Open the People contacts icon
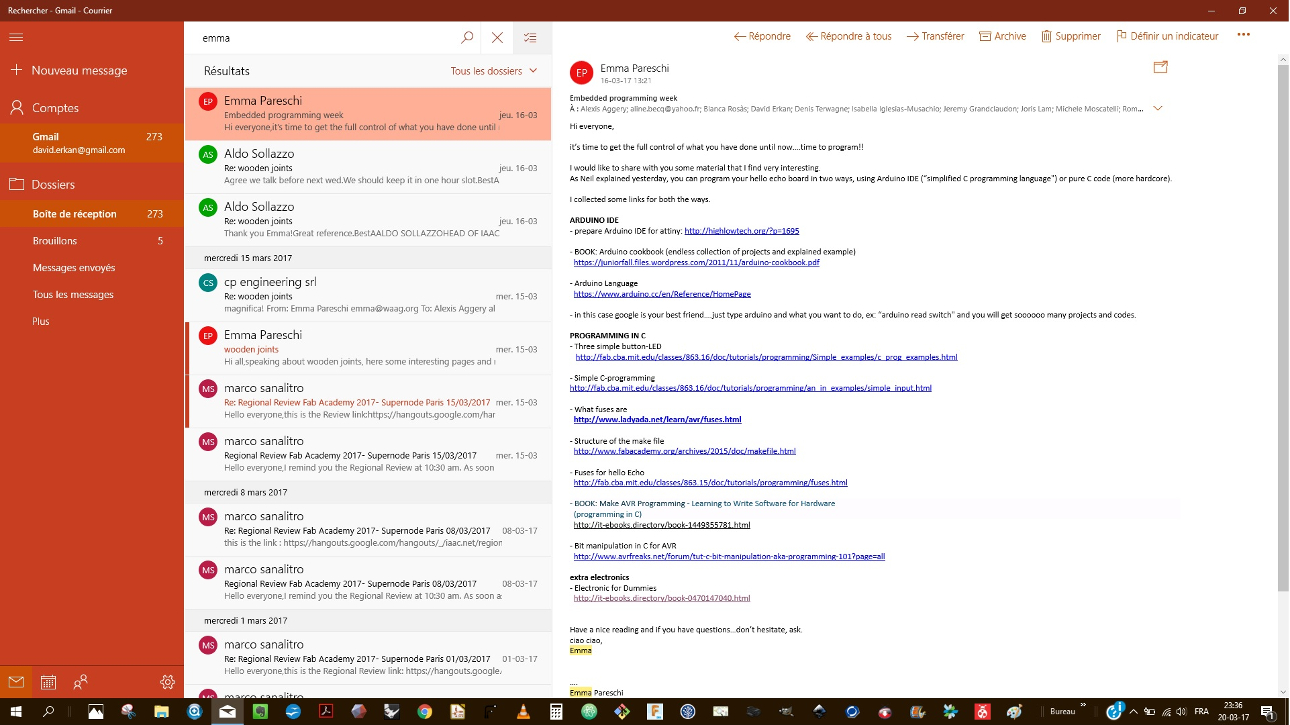Image resolution: width=1290 pixels, height=725 pixels. [81, 682]
